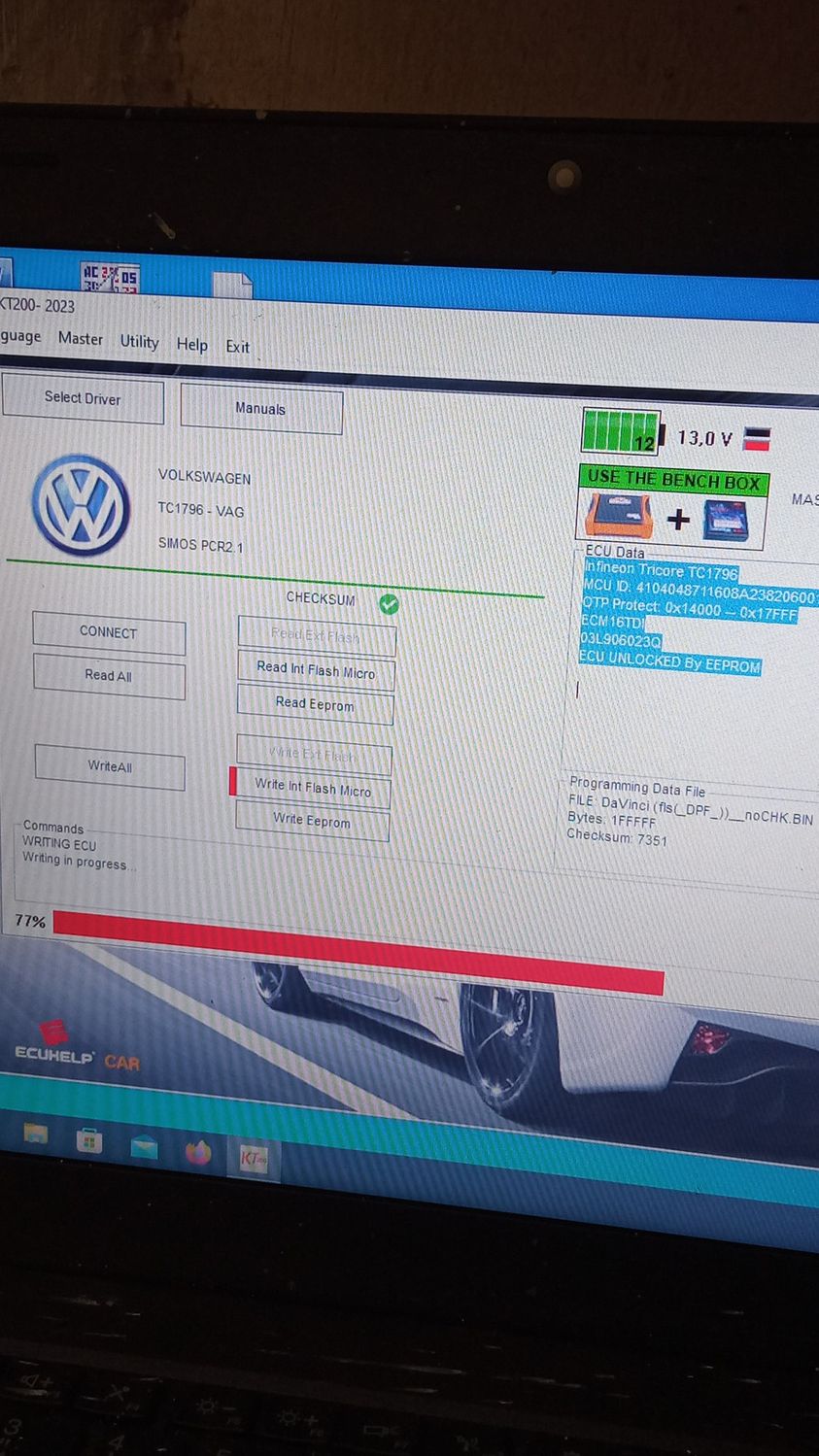Click the 77% progress label
Viewport: 819px width, 1456px height.
coord(30,920)
